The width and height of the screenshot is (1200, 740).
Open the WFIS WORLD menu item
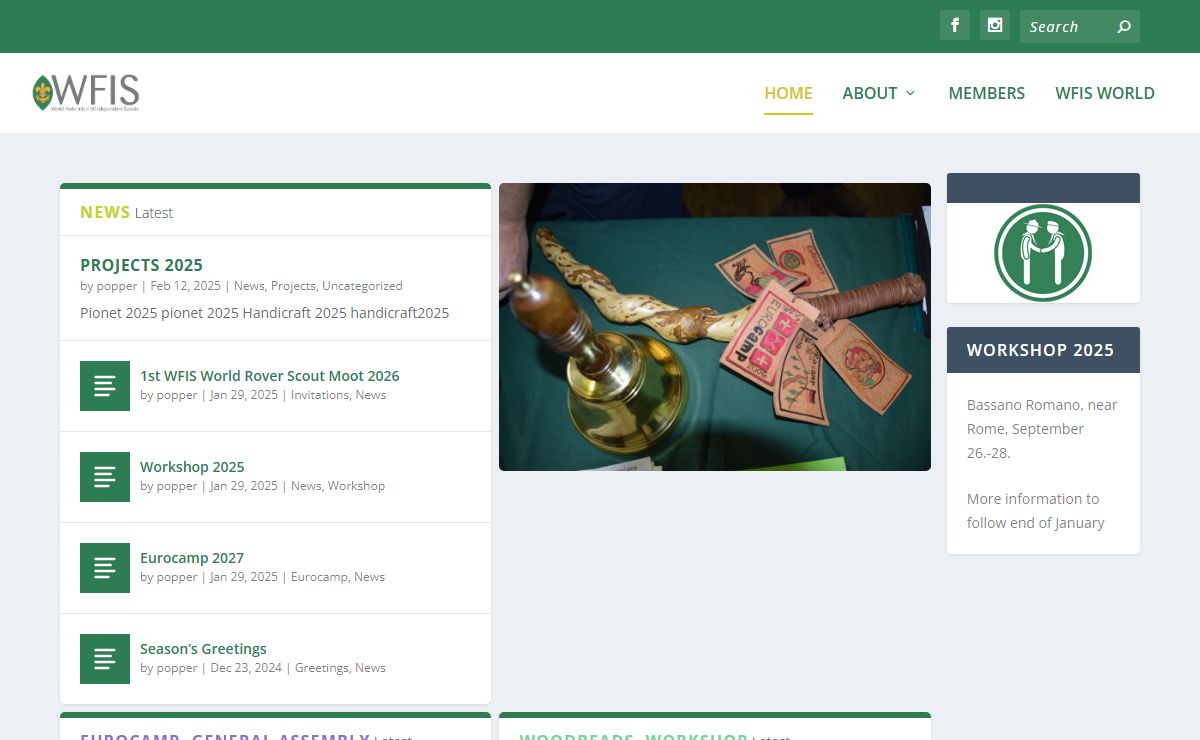(1105, 93)
